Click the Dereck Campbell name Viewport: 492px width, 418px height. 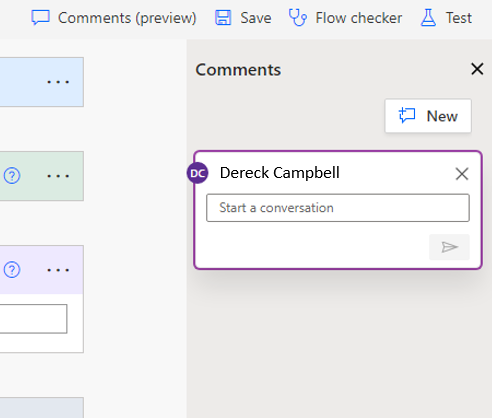(x=280, y=173)
